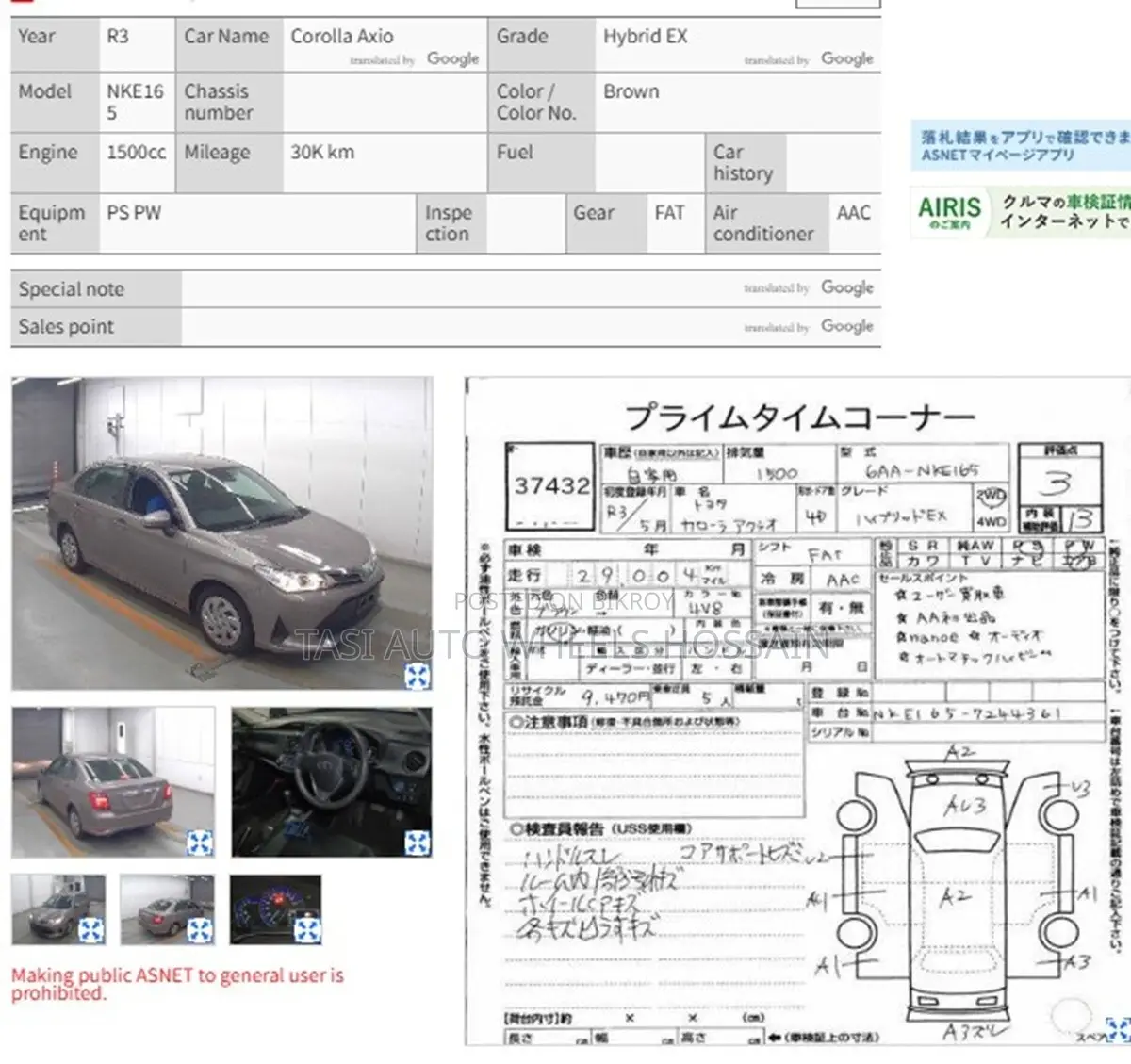Open the interior steering wheel photo thumbnail
This screenshot has height=1064, width=1131.
(332, 782)
